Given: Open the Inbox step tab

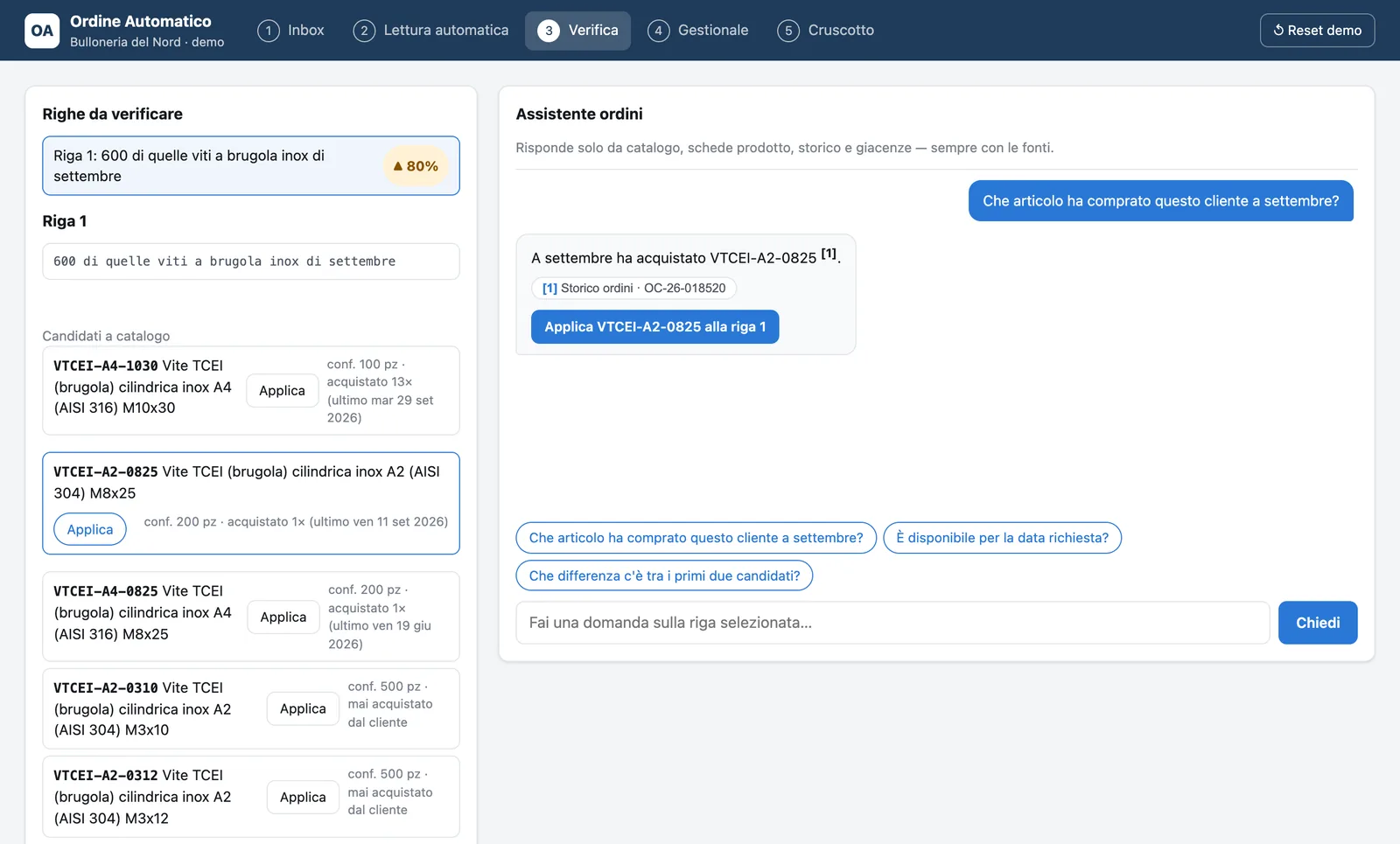Looking at the screenshot, I should coord(290,31).
